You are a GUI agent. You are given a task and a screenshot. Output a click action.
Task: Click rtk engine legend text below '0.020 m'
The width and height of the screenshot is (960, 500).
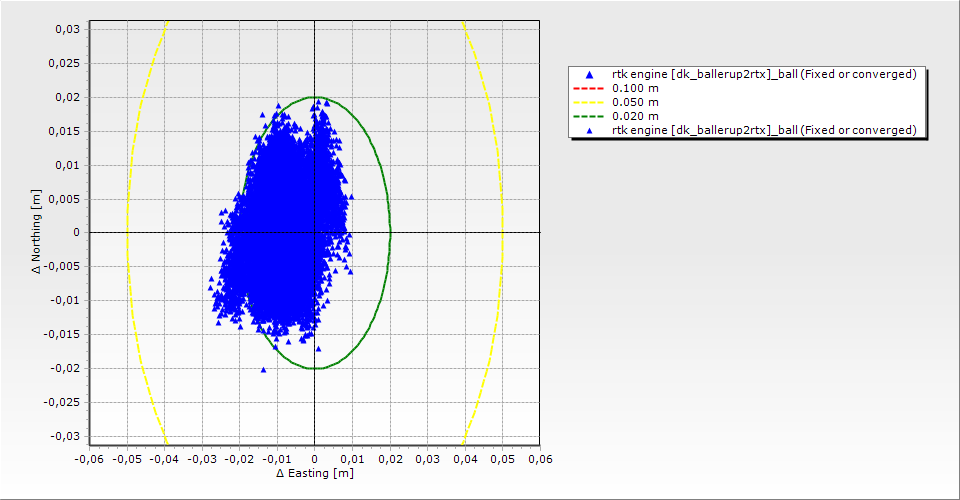pos(764,130)
